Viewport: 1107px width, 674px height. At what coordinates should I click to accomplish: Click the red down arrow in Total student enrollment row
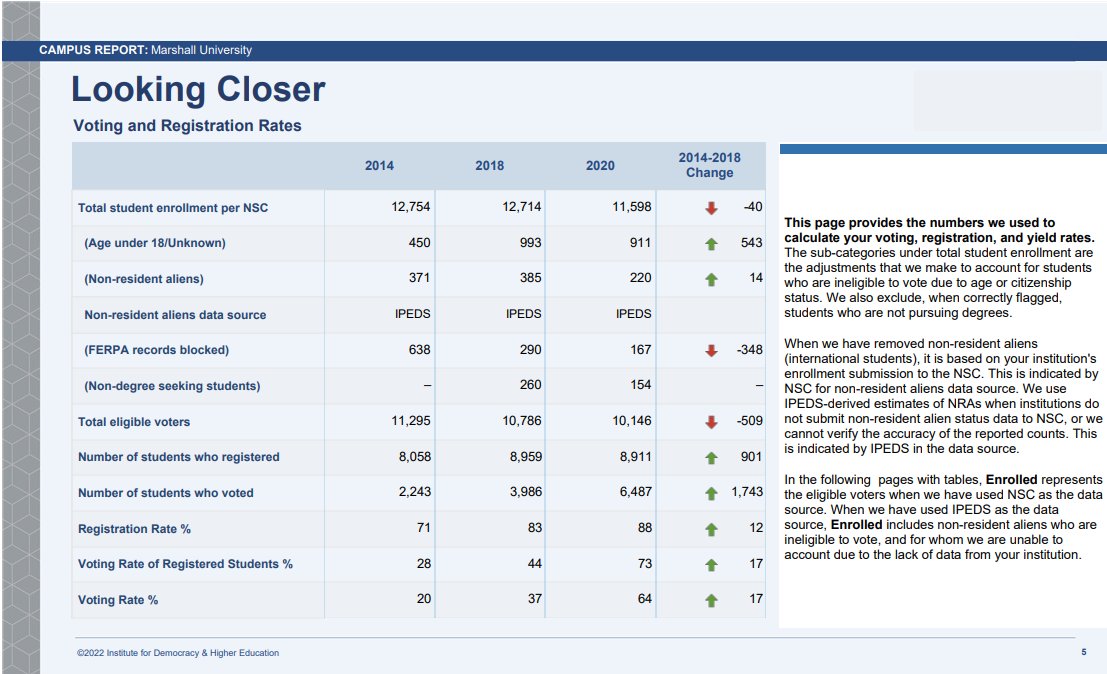pos(711,208)
